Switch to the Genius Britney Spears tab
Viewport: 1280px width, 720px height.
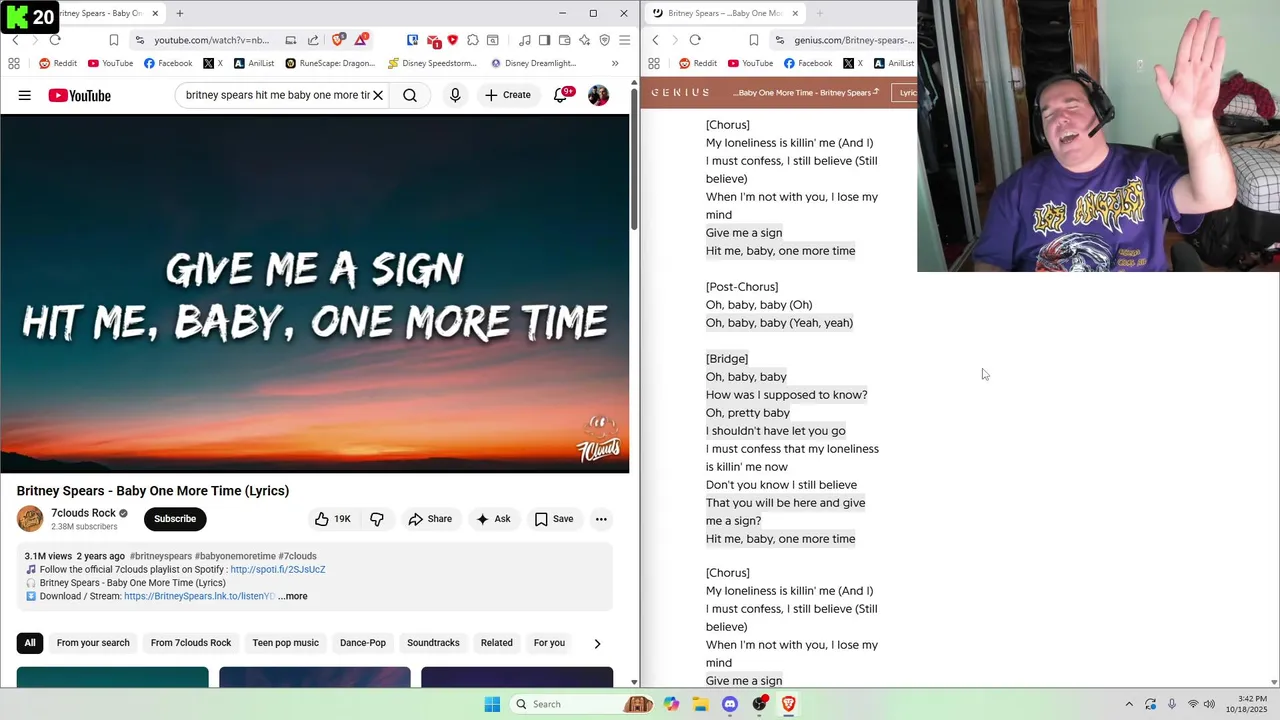point(725,13)
